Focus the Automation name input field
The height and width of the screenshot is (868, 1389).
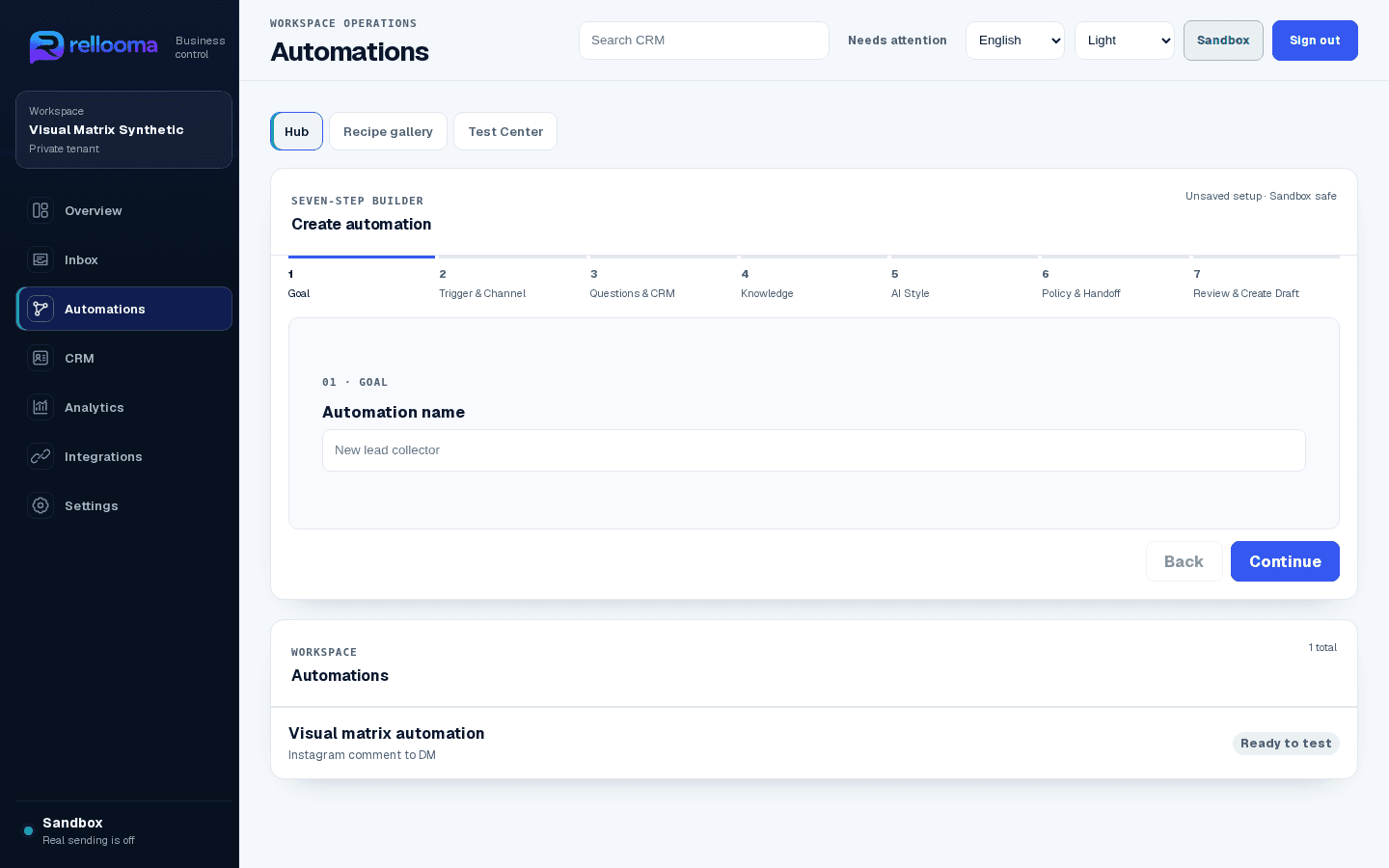click(814, 450)
